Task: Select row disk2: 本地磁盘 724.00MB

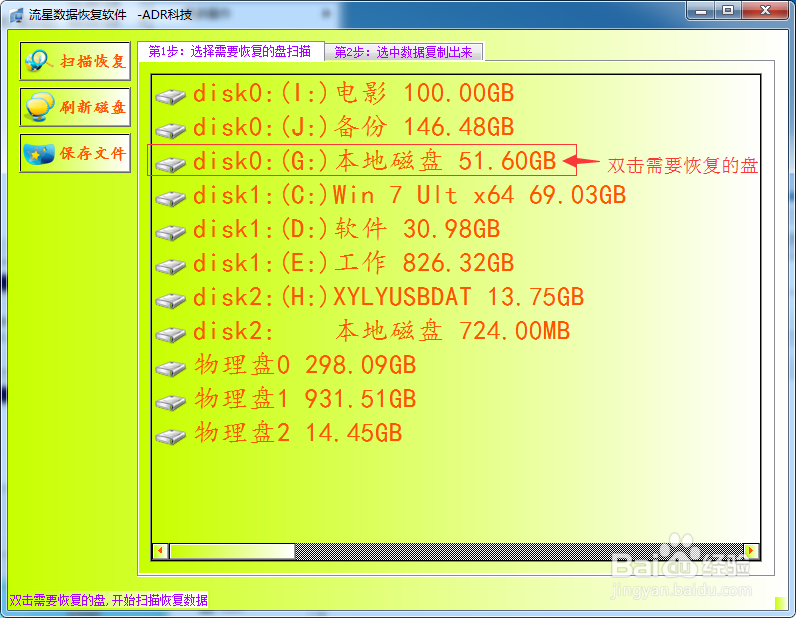Action: 362,332
